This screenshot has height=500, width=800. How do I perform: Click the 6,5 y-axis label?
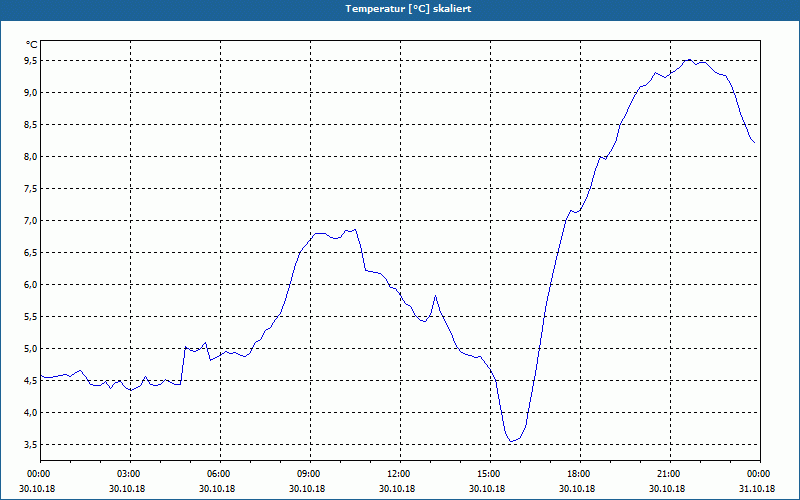tap(31, 253)
